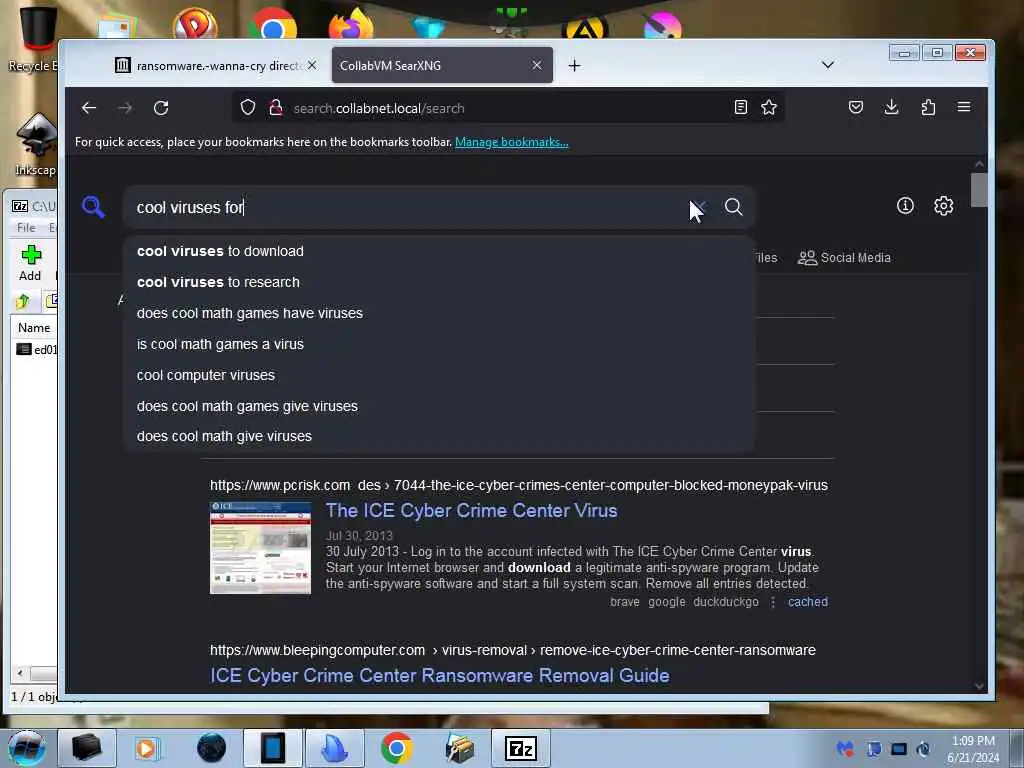
Task: Open Recycle Bin on desktop
Action: point(36,38)
